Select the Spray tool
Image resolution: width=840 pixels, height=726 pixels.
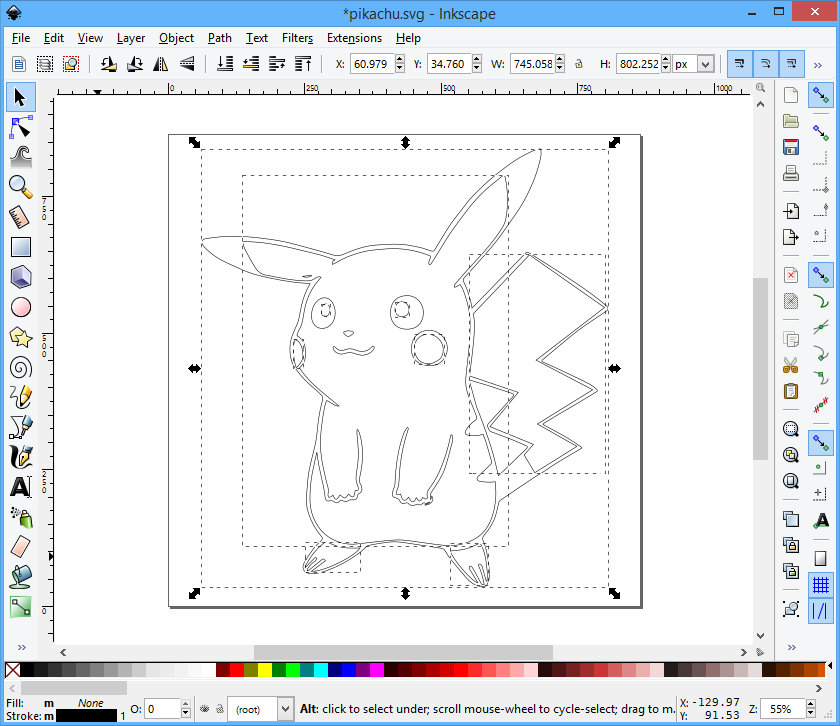[x=21, y=517]
